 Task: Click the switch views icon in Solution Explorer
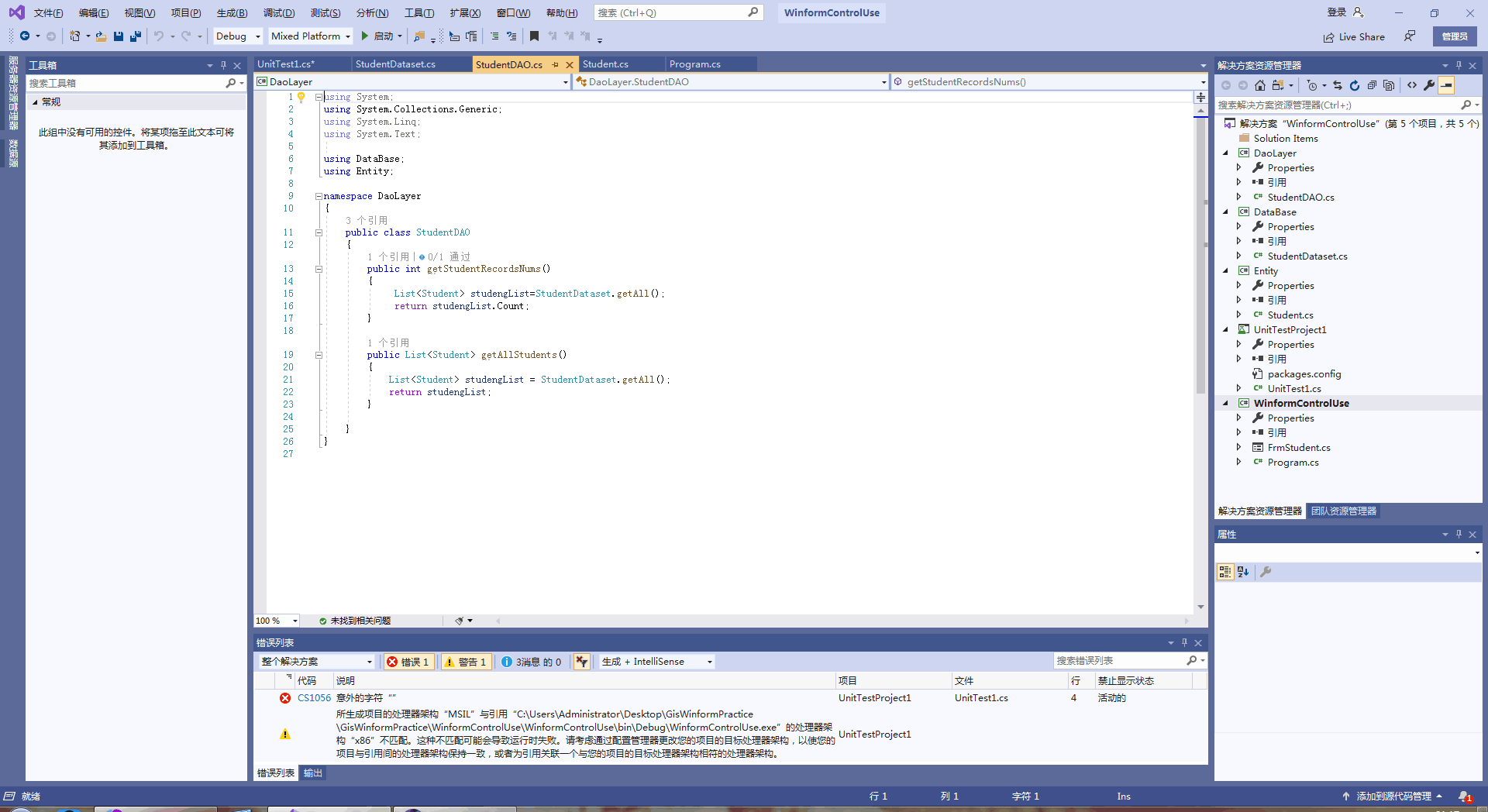(x=1278, y=85)
